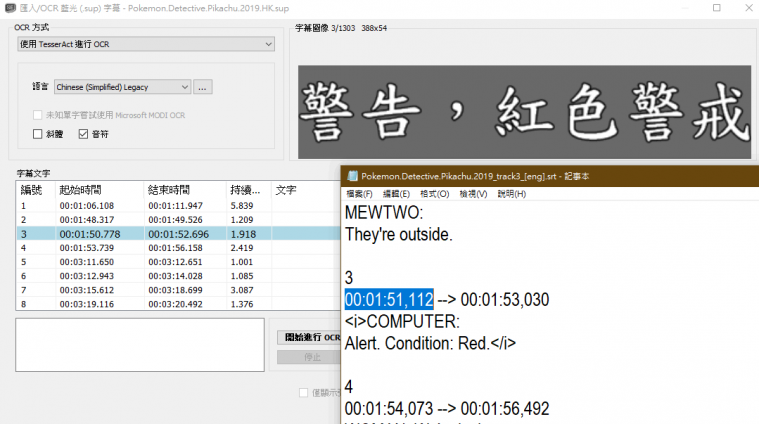Open the Chinese (Simplified) Legacy language dropdown
This screenshot has height=424, width=759.
[122, 87]
